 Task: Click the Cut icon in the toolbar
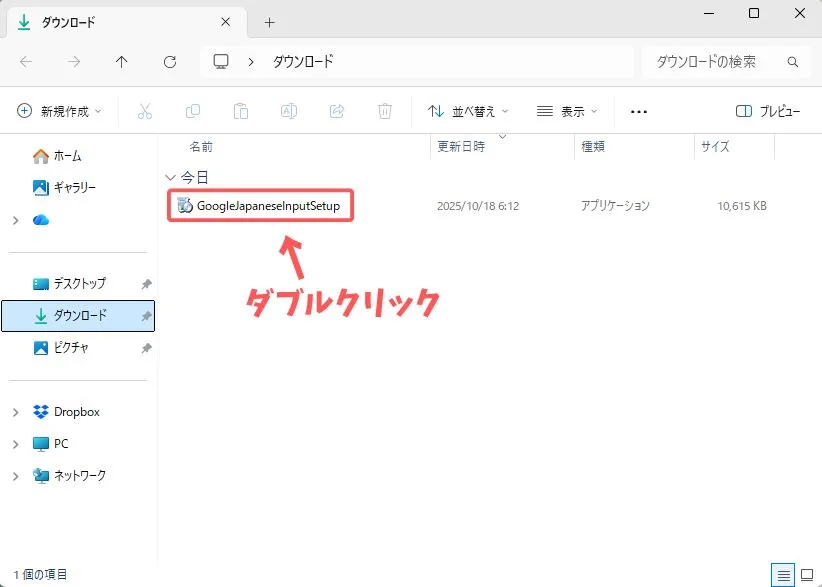[x=145, y=111]
